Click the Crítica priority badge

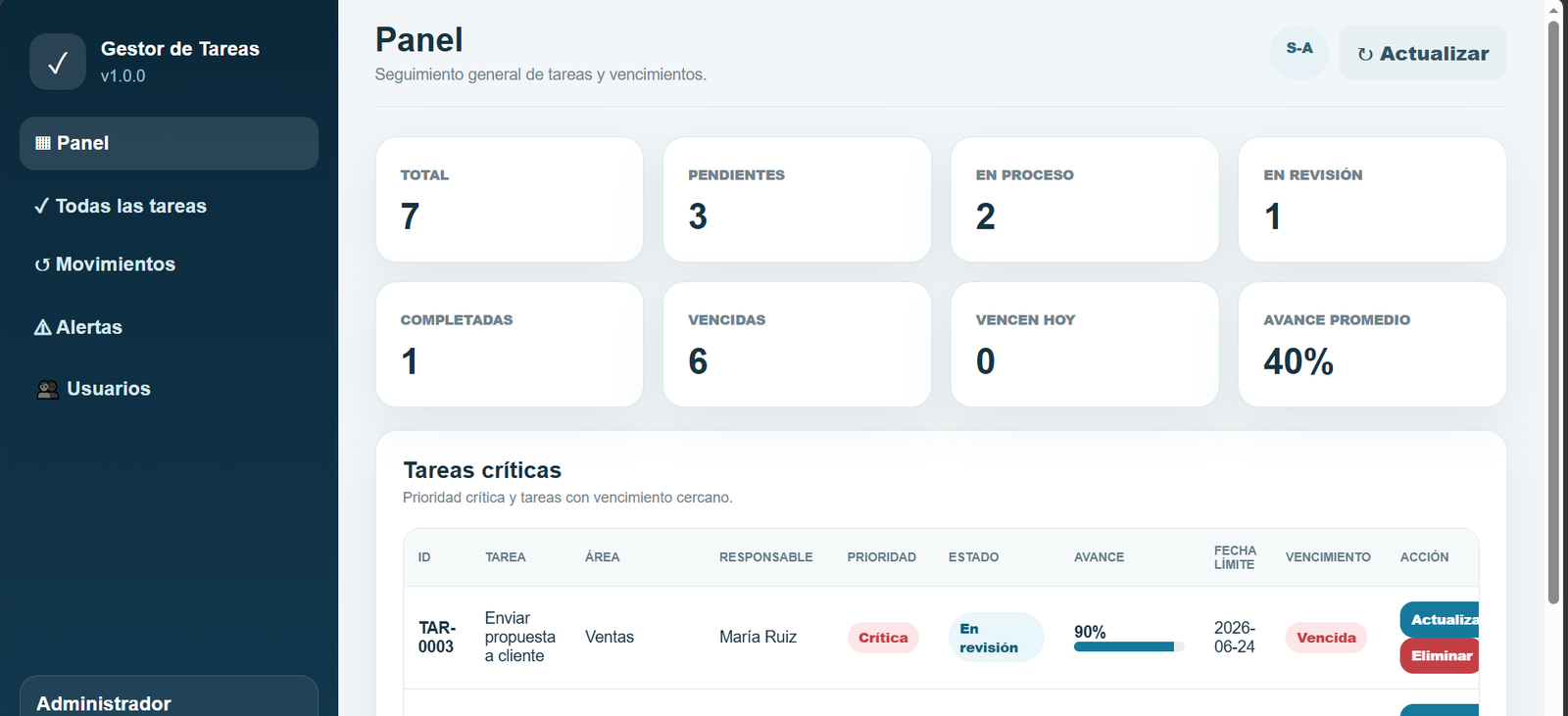click(x=883, y=638)
